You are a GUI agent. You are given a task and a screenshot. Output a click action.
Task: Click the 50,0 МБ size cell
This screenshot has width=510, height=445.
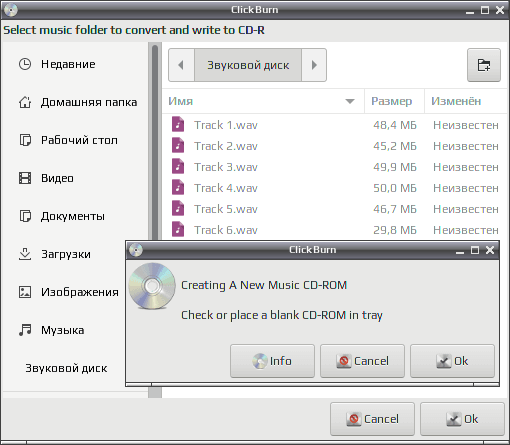point(395,188)
